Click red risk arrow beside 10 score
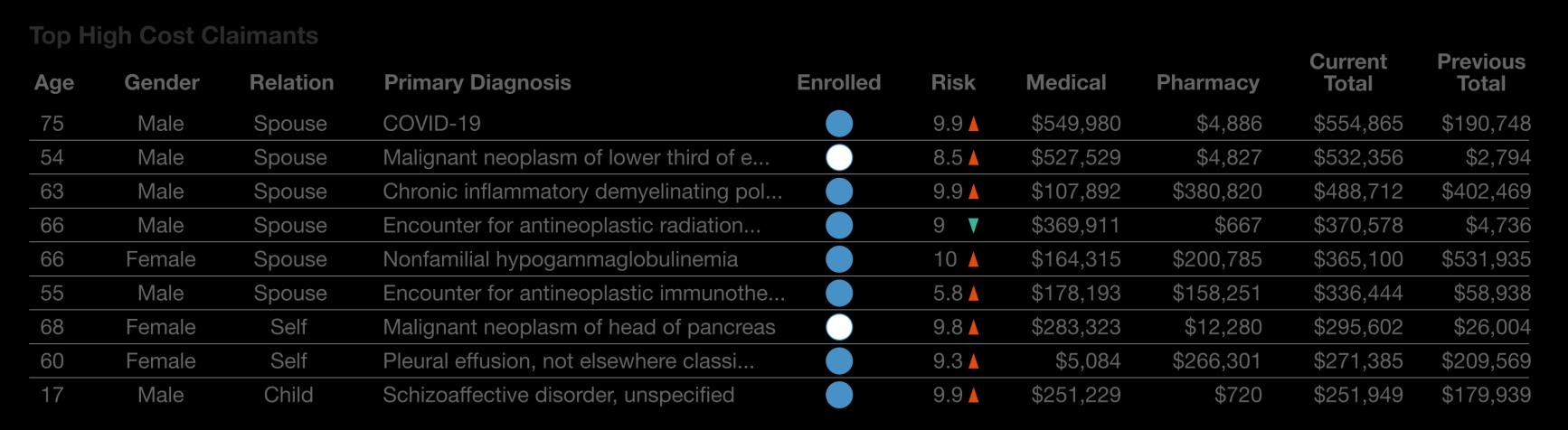The height and width of the screenshot is (430, 1568). tap(973, 260)
